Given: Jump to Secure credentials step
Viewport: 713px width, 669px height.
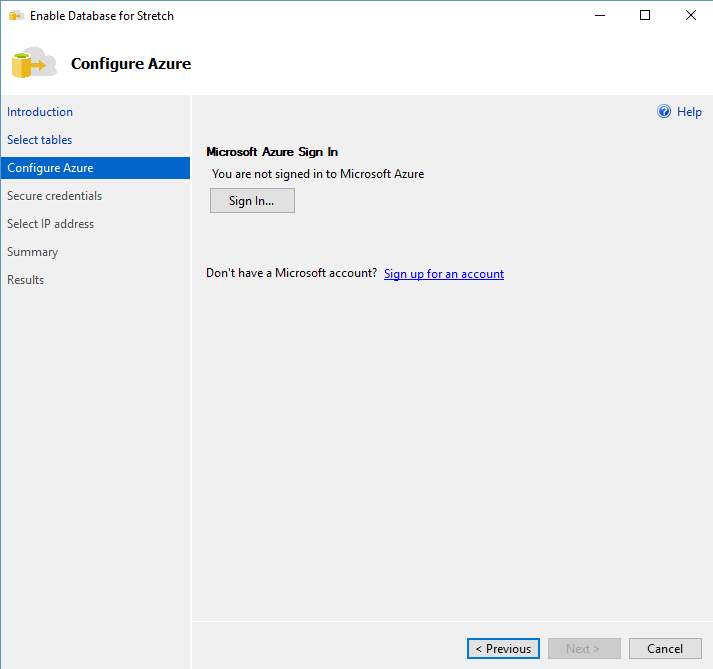Looking at the screenshot, I should point(55,196).
